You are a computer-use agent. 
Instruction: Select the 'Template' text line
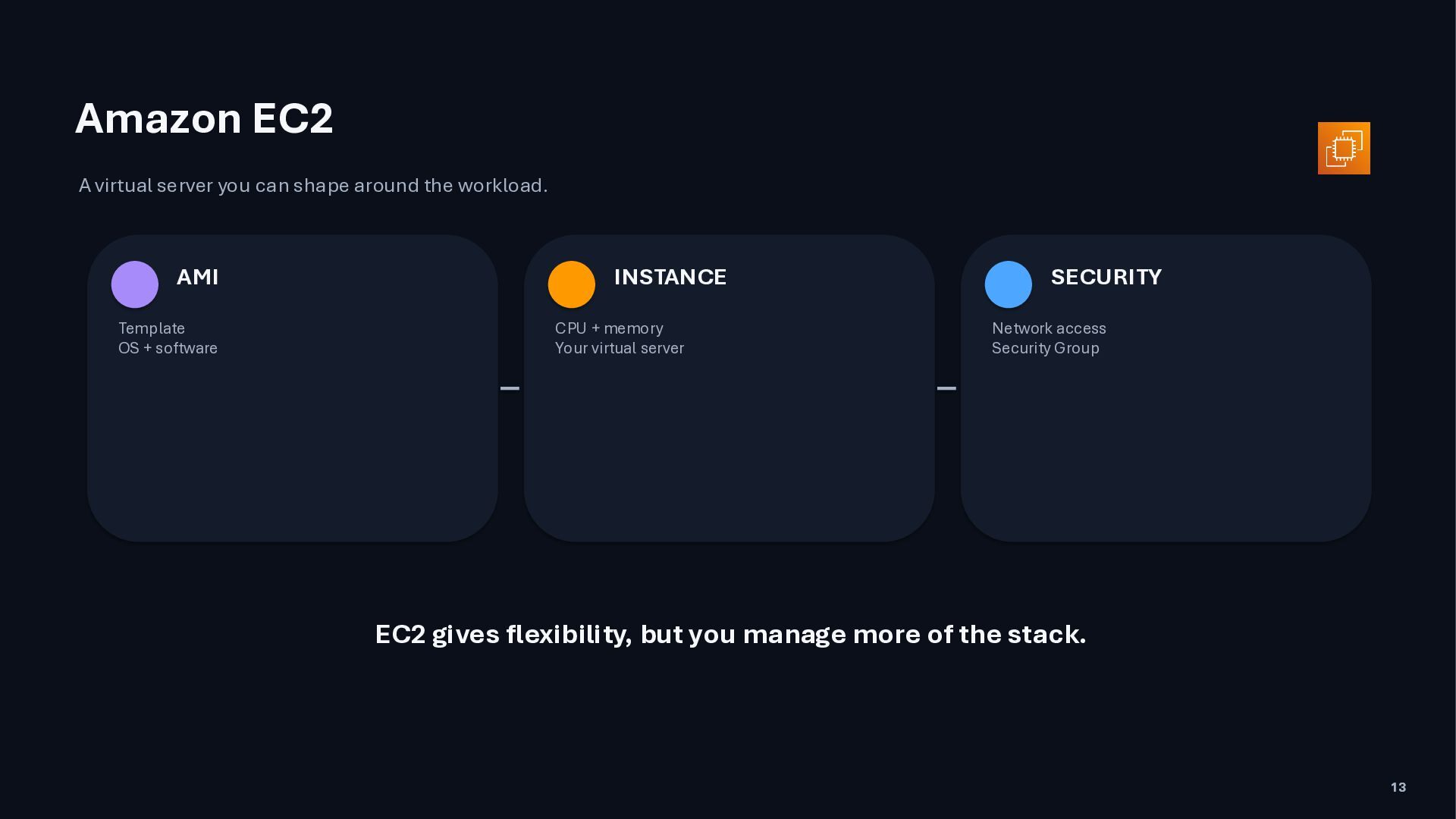click(x=152, y=328)
